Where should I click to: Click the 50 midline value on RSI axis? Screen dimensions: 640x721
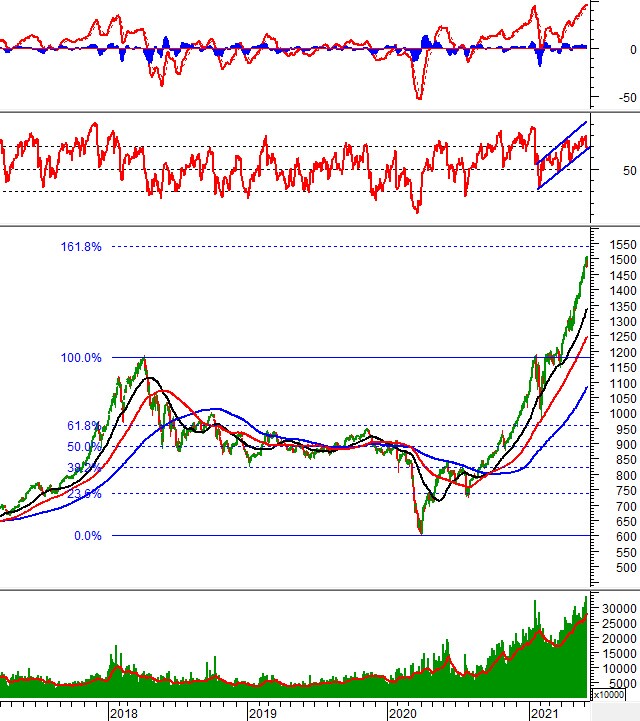(x=630, y=170)
